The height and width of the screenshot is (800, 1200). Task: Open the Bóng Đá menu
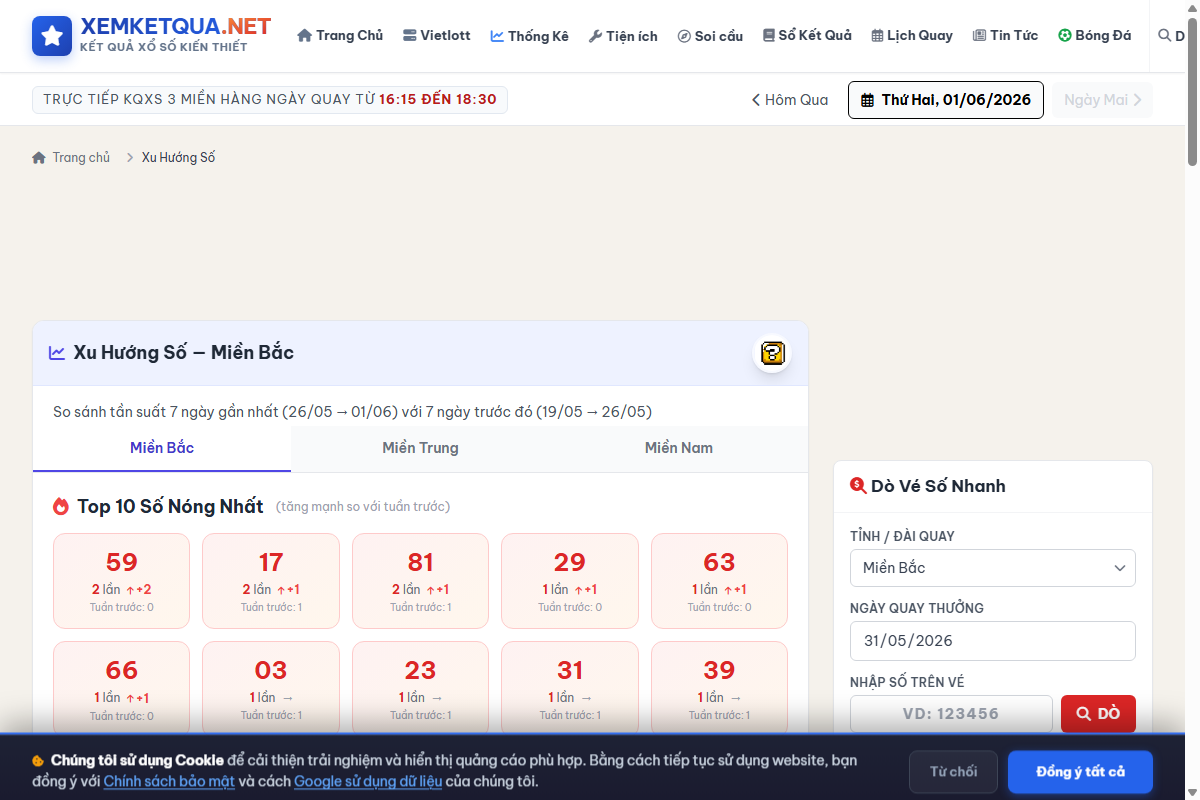pyautogui.click(x=1095, y=35)
